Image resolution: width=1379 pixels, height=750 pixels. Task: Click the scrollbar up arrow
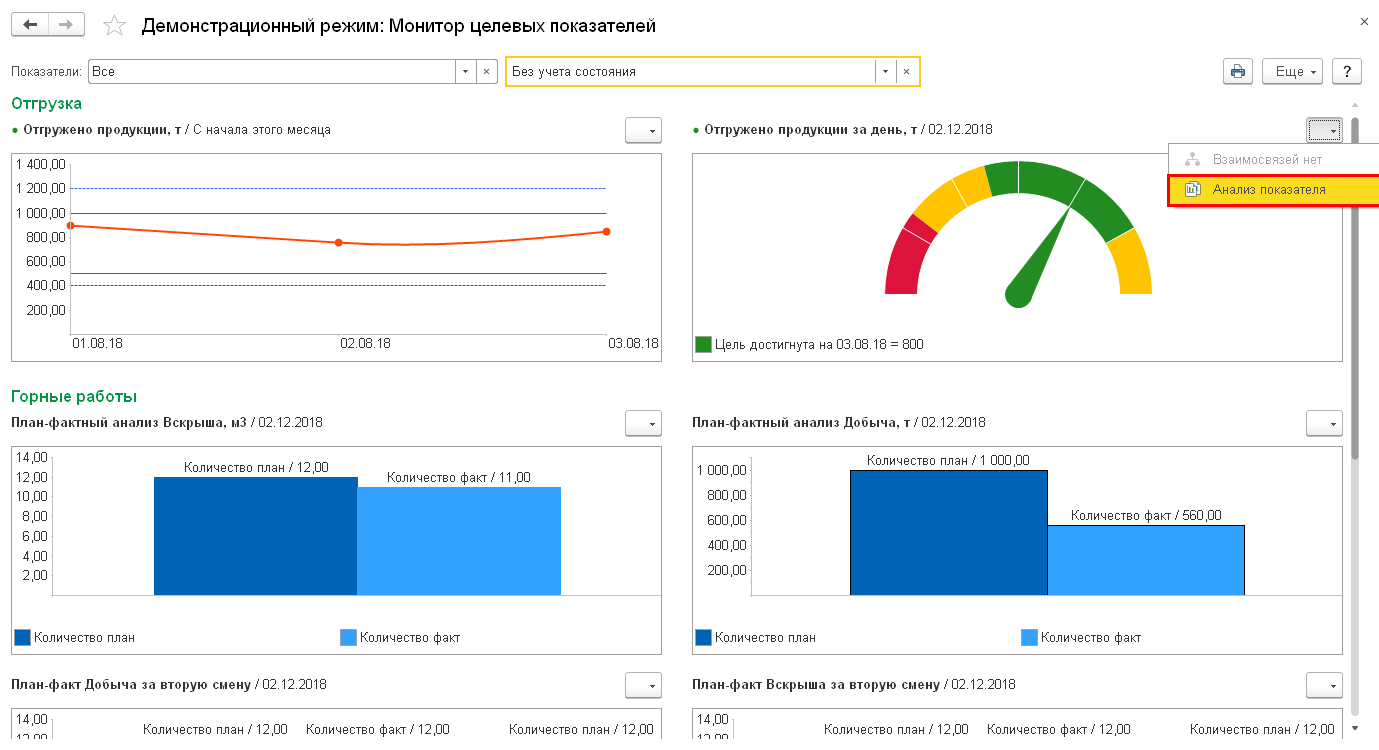[x=1355, y=105]
